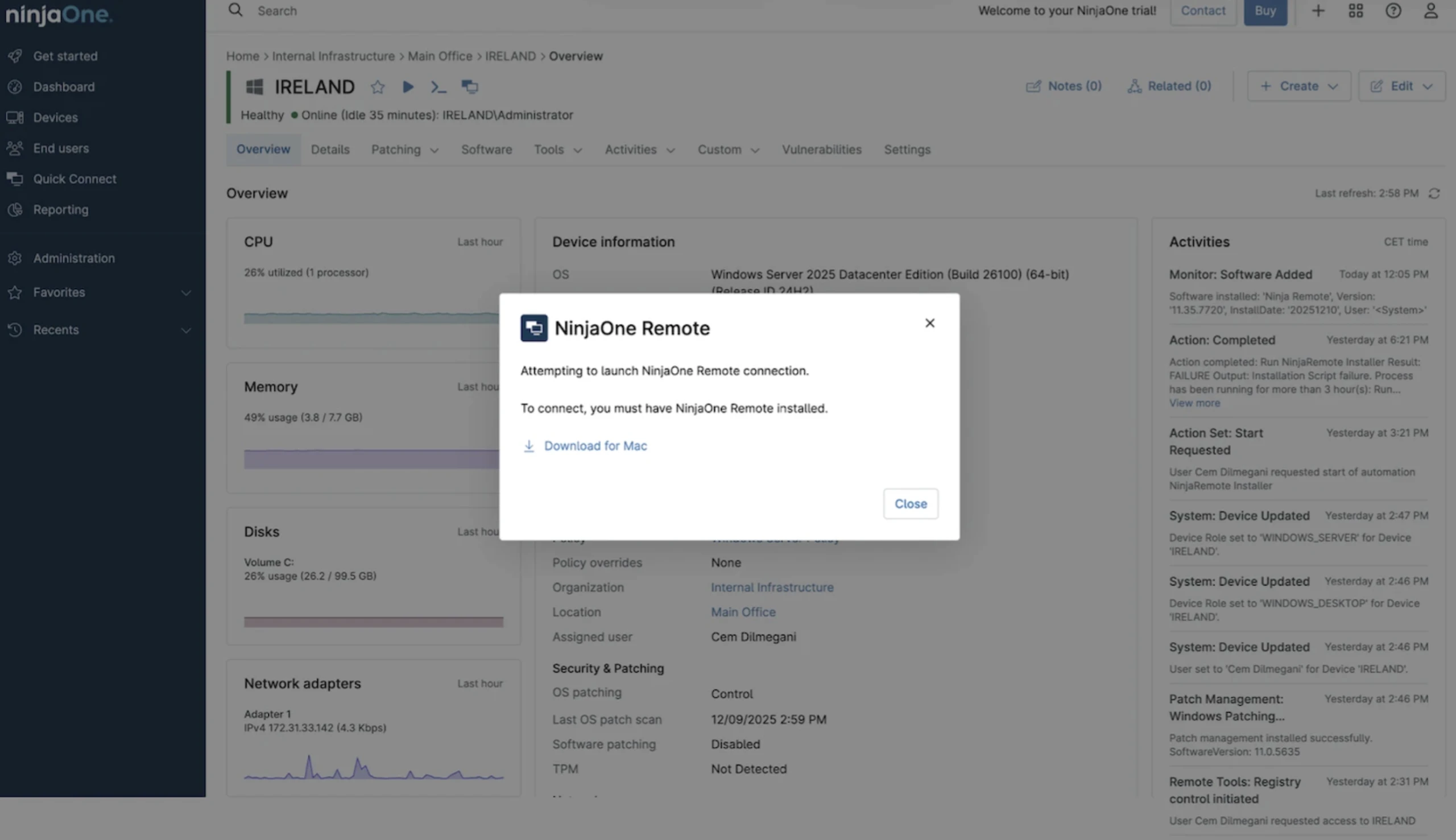The image size is (1456, 840).
Task: Refresh overview with the refresh icon
Action: (x=1434, y=193)
